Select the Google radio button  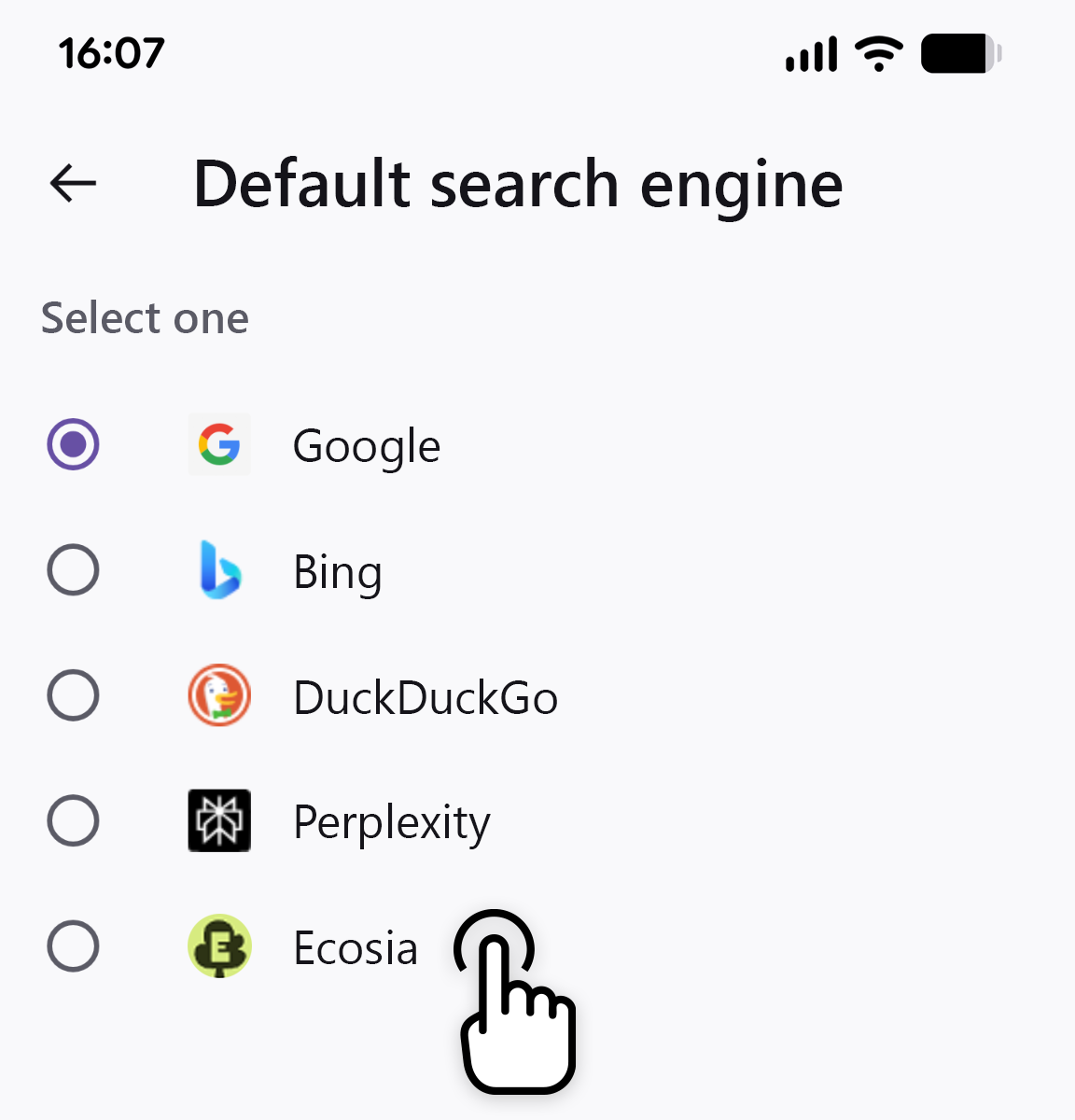(x=73, y=444)
